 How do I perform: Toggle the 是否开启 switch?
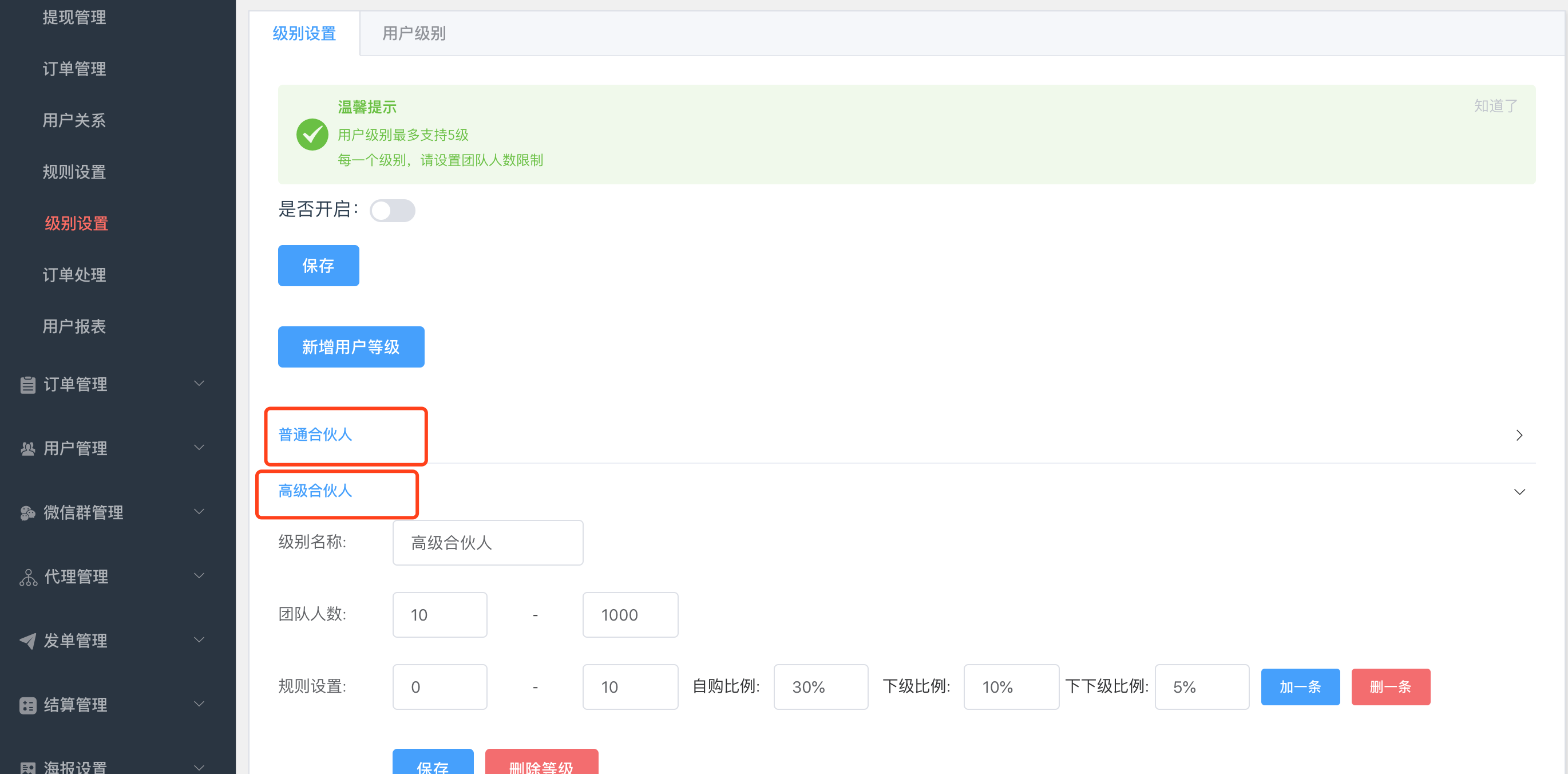(x=393, y=211)
